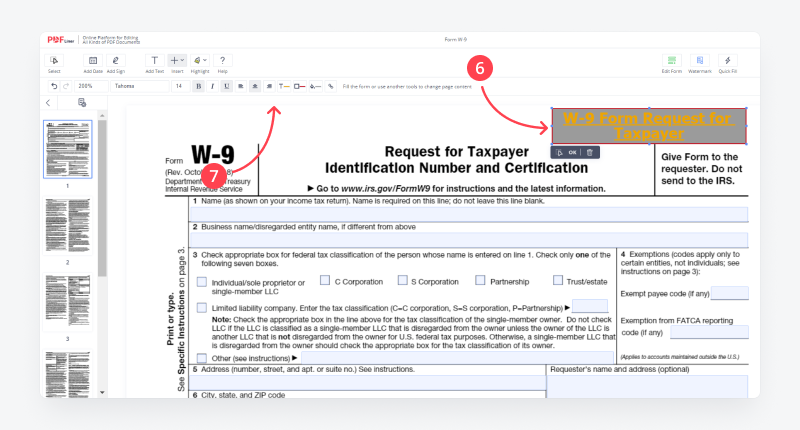Toggle Underline text formatting
Viewport: 800px width, 430px height.
226,87
